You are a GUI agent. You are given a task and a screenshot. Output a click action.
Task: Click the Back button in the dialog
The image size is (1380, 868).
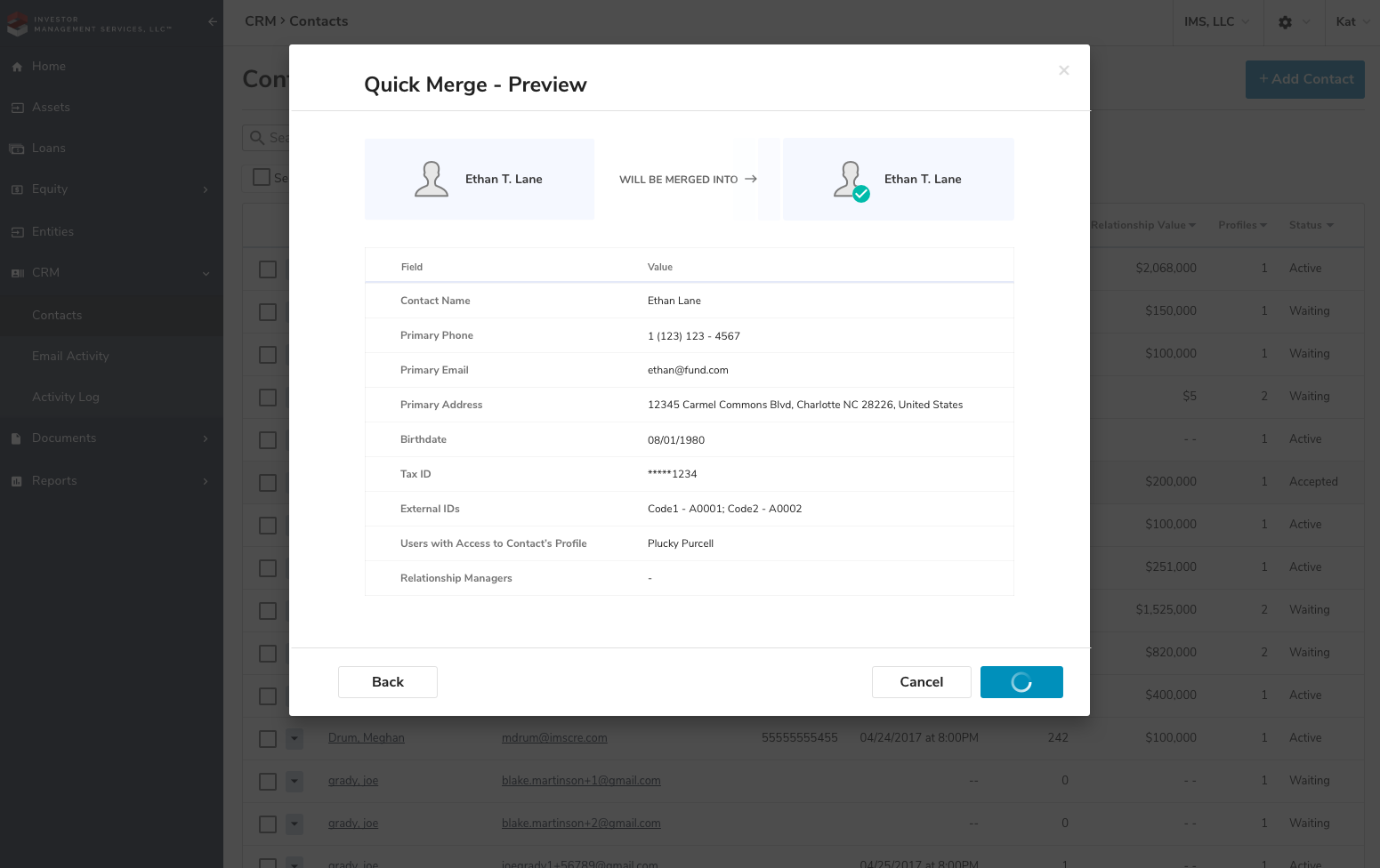tap(388, 682)
